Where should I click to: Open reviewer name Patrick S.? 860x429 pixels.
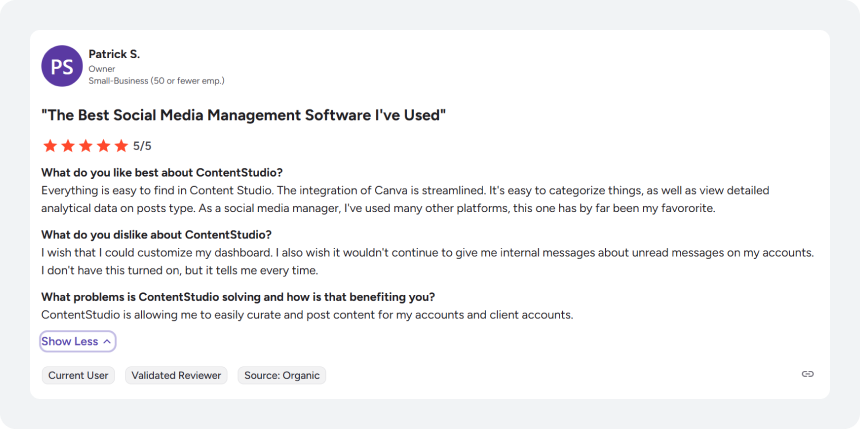click(114, 54)
